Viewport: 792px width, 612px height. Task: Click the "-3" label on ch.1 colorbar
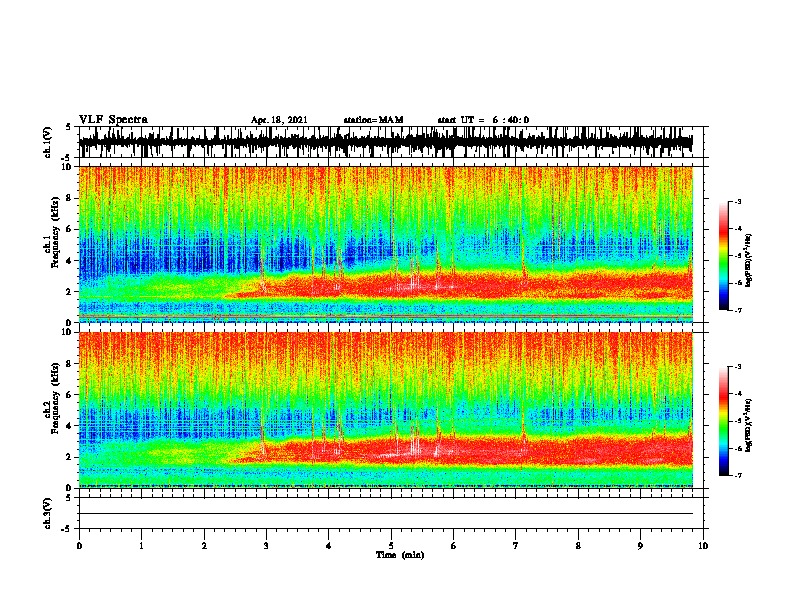tap(738, 202)
